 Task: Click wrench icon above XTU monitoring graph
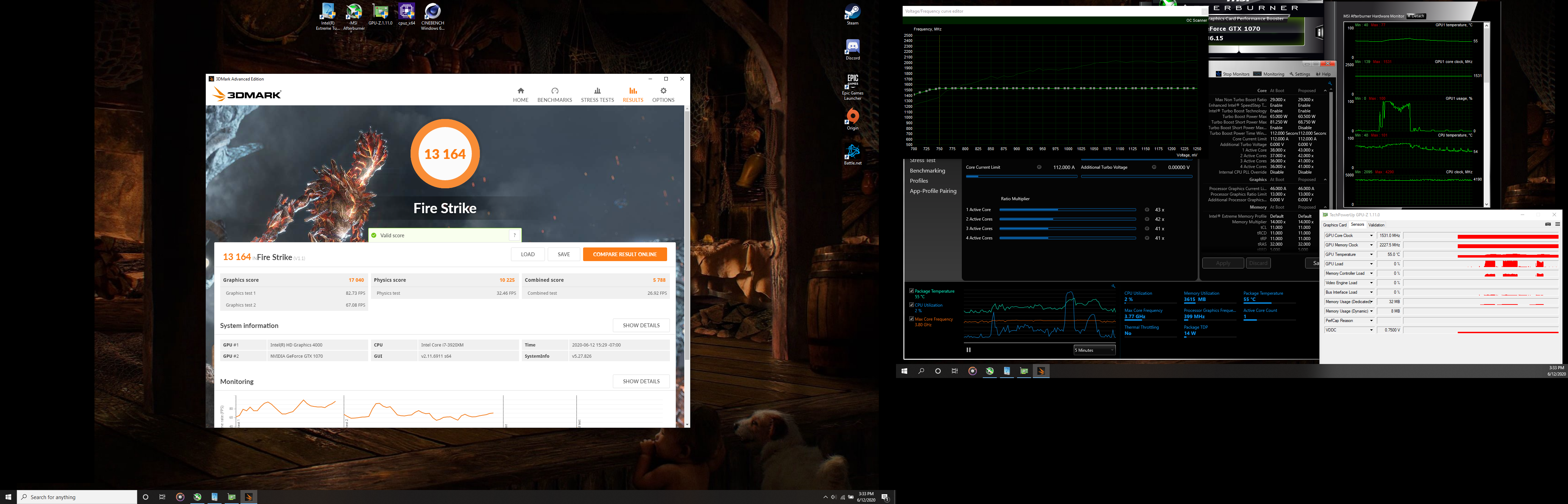1113,286
